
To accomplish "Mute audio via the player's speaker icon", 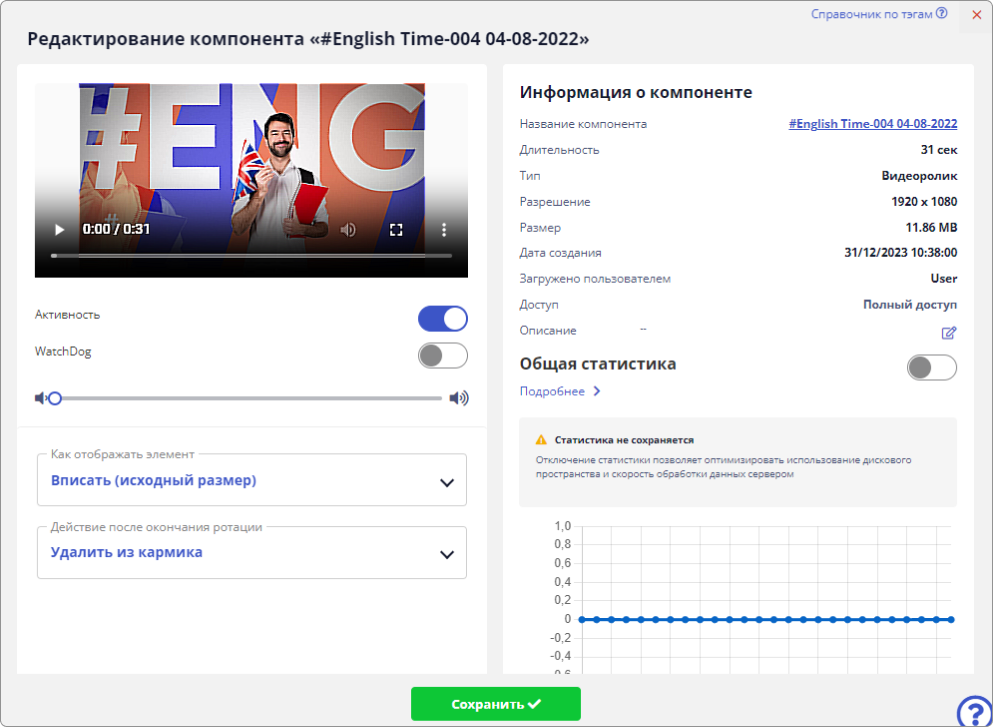I will [x=346, y=229].
